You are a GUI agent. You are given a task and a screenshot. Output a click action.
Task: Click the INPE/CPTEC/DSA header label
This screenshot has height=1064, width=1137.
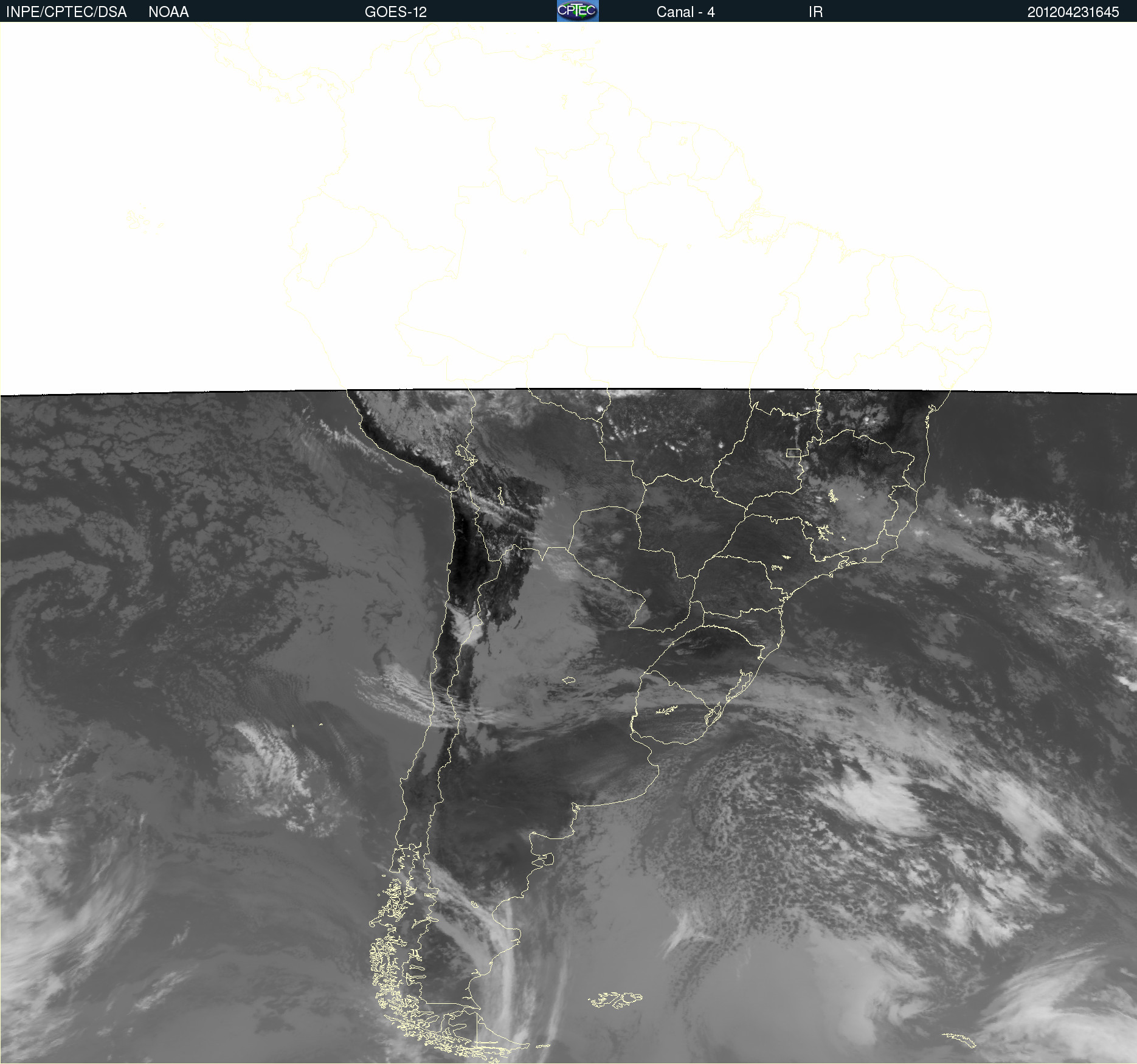66,12
